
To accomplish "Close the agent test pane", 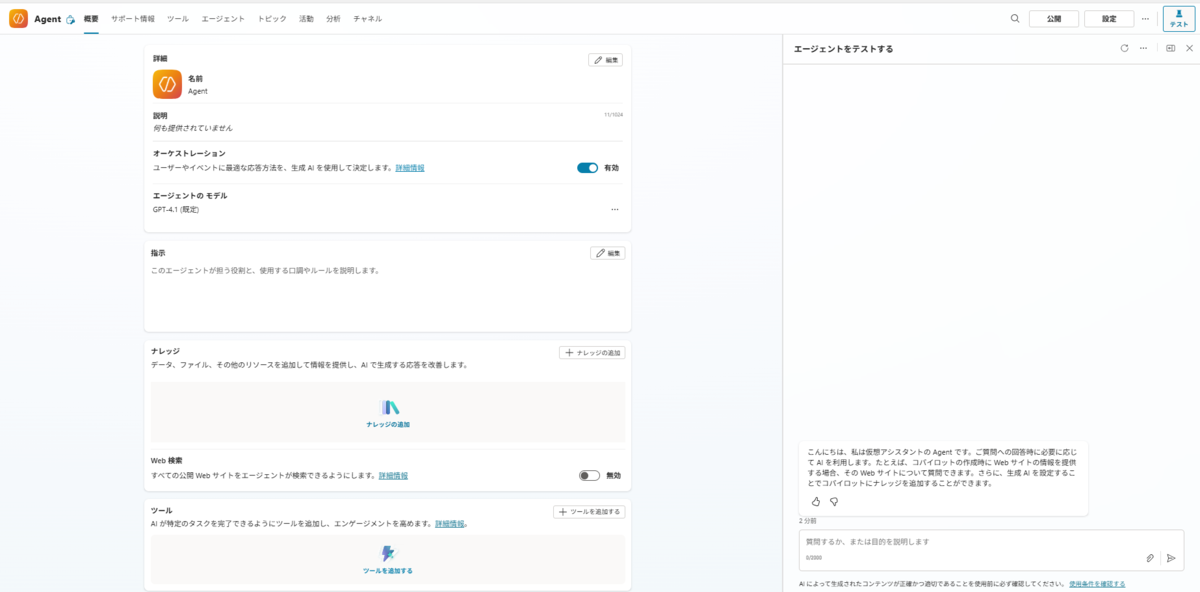I will pos(1189,48).
